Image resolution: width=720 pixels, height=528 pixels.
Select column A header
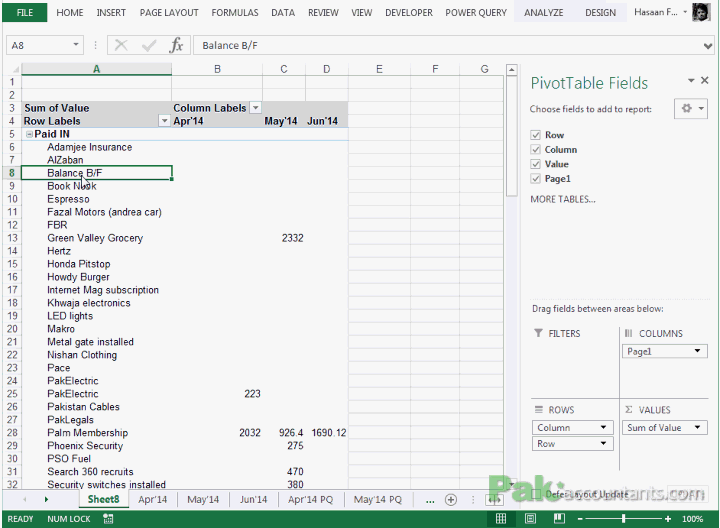pyautogui.click(x=96, y=69)
